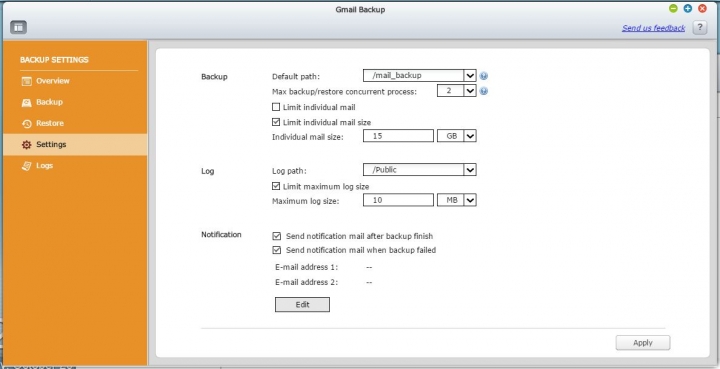Open the Log path dropdown

point(470,170)
